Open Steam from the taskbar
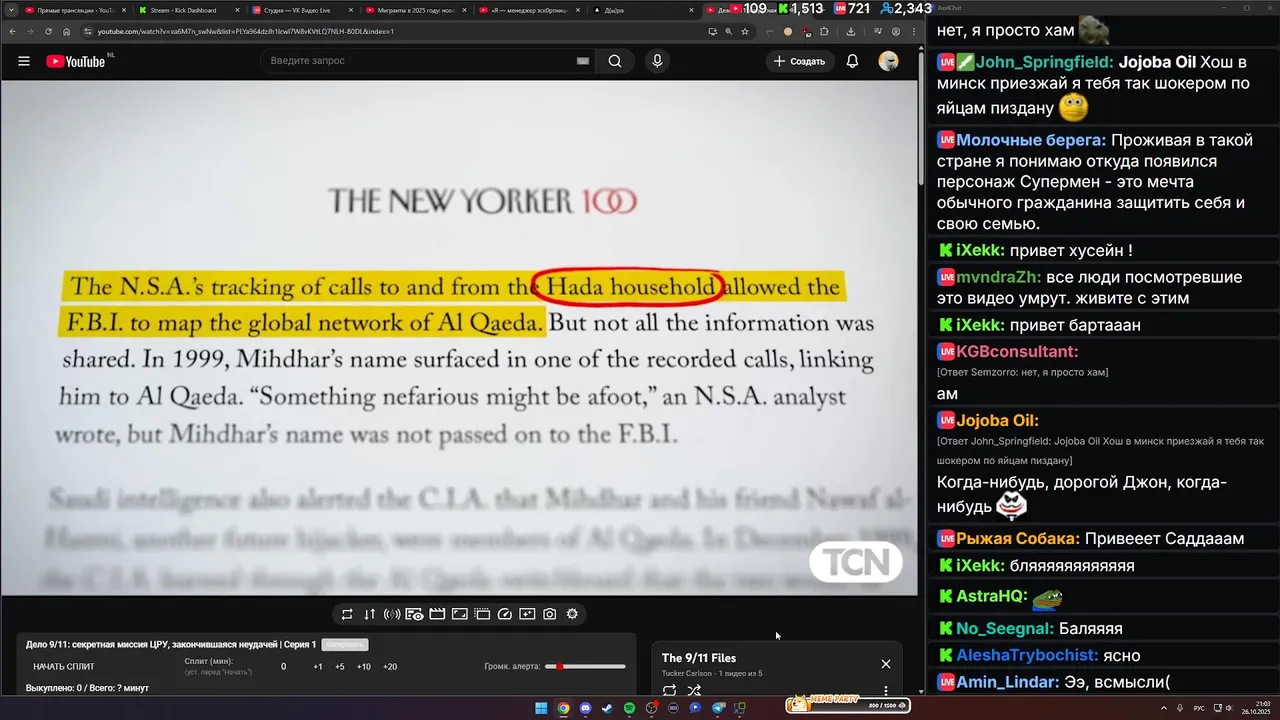 point(607,708)
